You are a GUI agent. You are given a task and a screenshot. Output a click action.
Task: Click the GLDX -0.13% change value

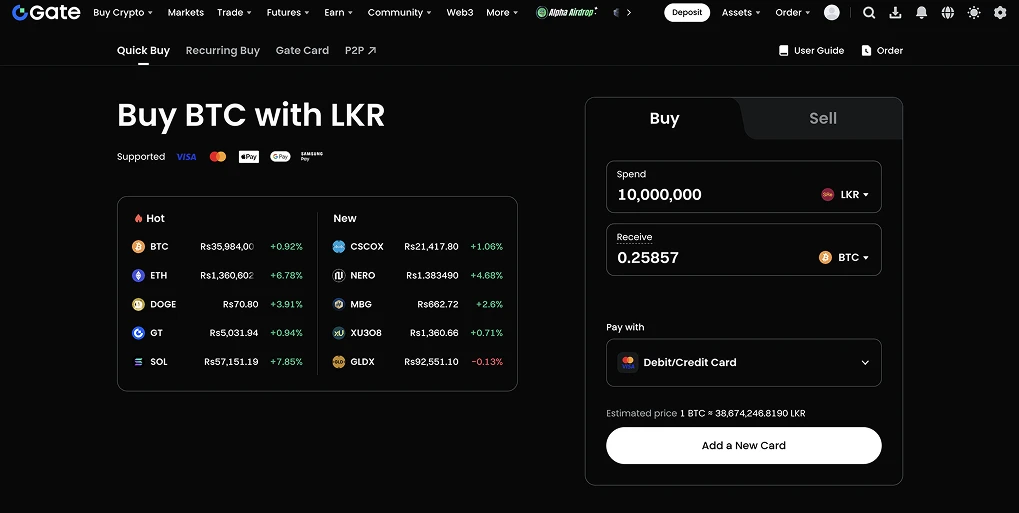tap(487, 362)
